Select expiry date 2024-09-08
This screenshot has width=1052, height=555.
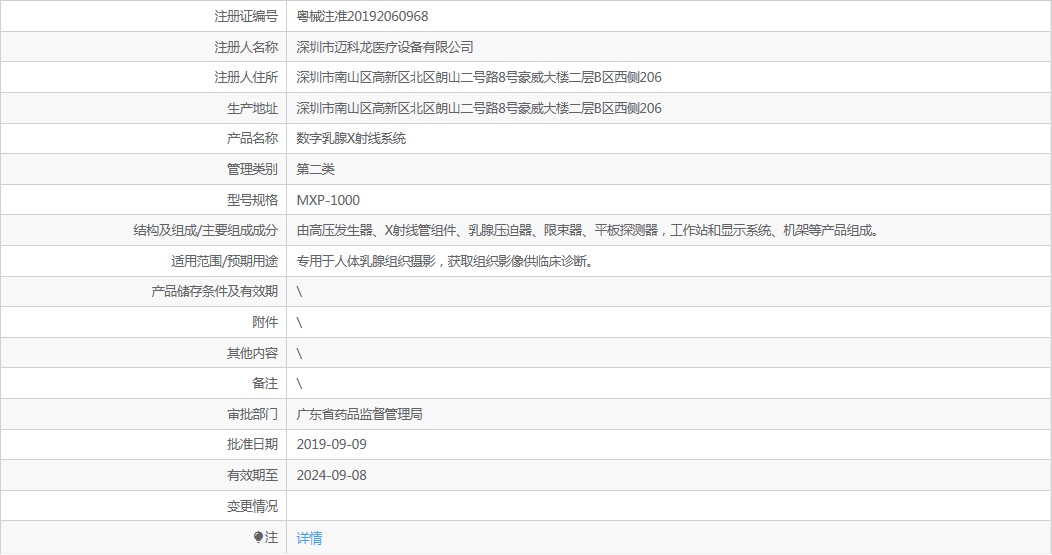pyautogui.click(x=331, y=475)
